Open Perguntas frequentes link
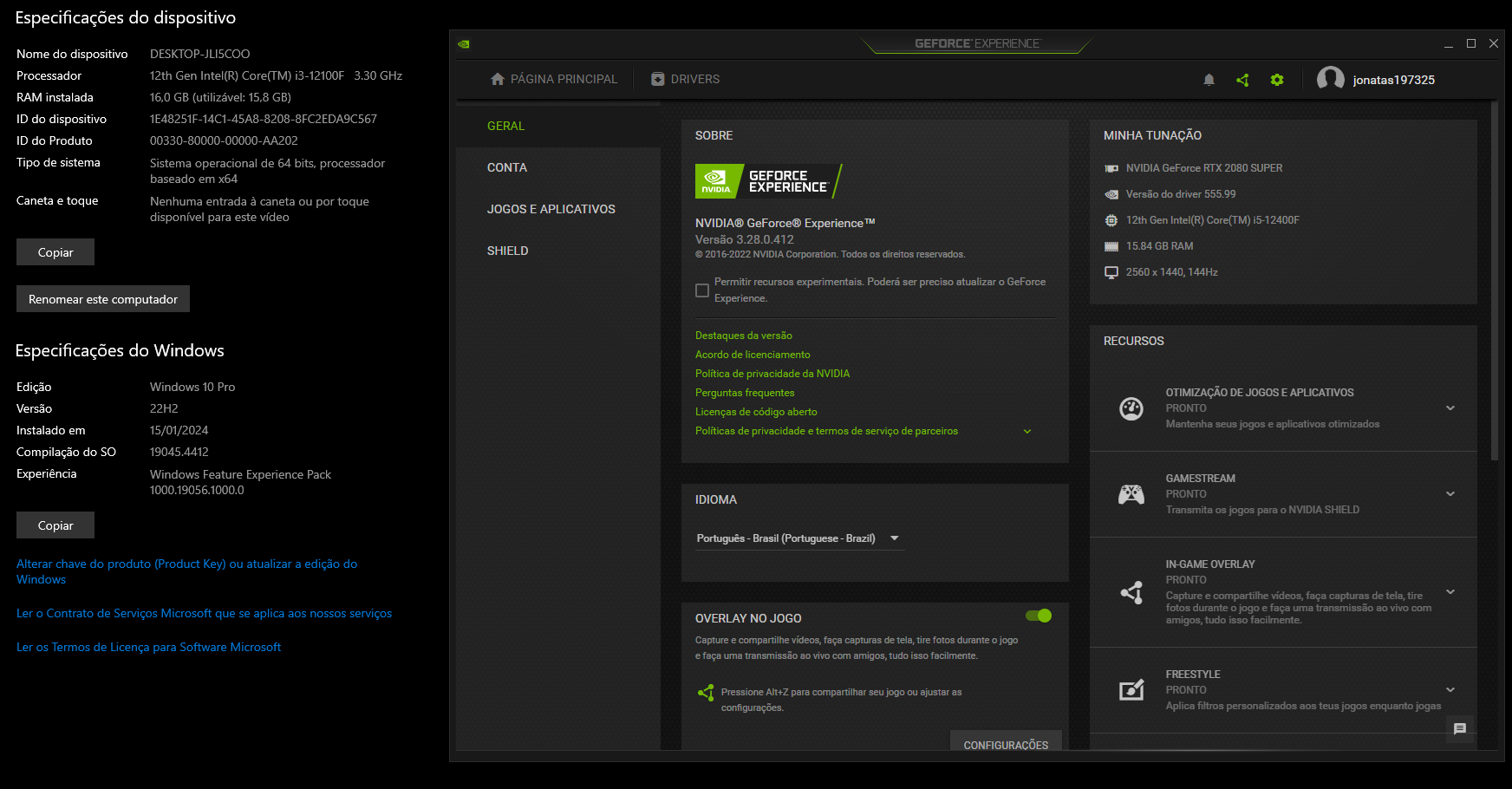This screenshot has width=1512, height=789. coord(745,393)
